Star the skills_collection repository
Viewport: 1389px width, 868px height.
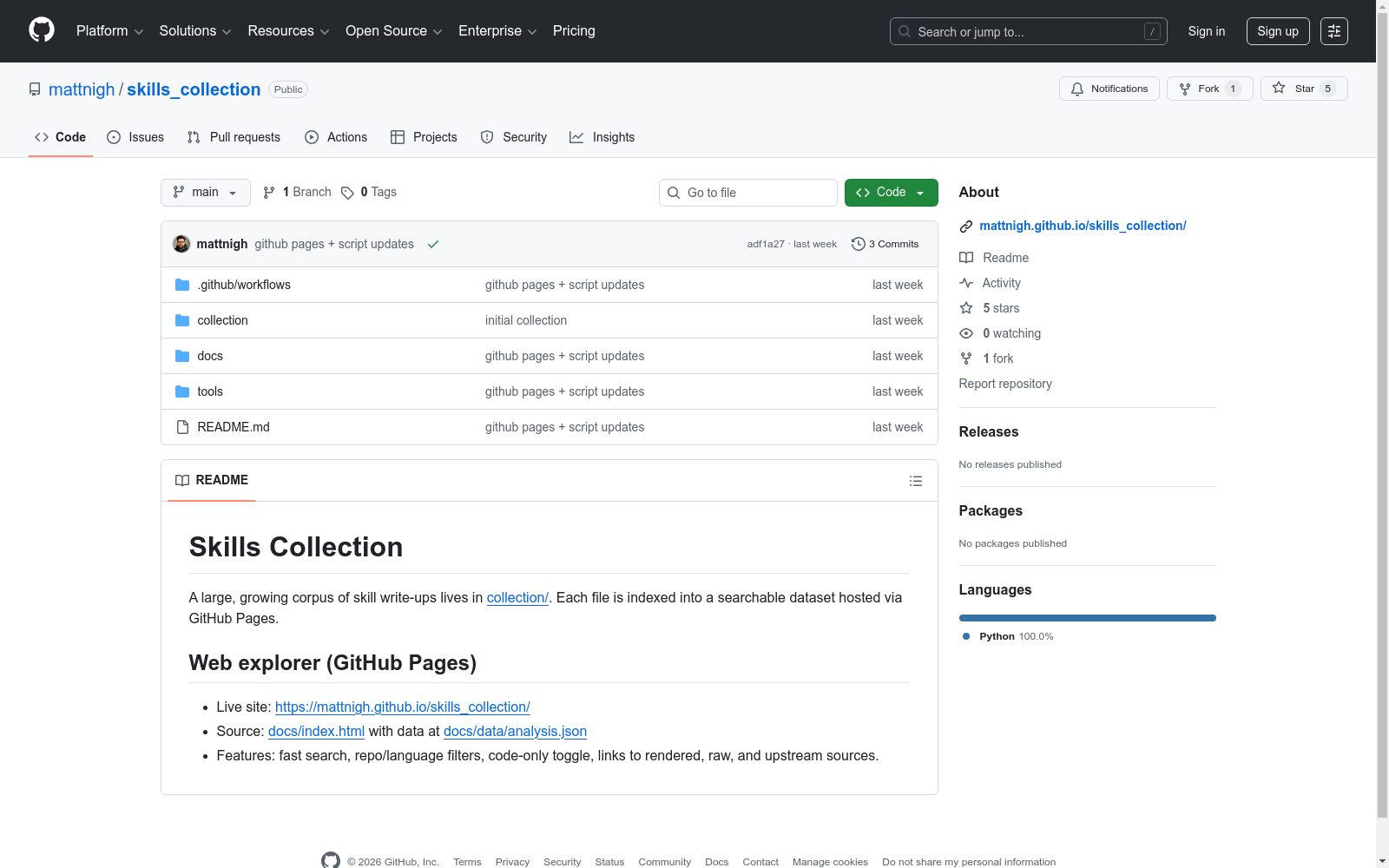click(x=1304, y=89)
